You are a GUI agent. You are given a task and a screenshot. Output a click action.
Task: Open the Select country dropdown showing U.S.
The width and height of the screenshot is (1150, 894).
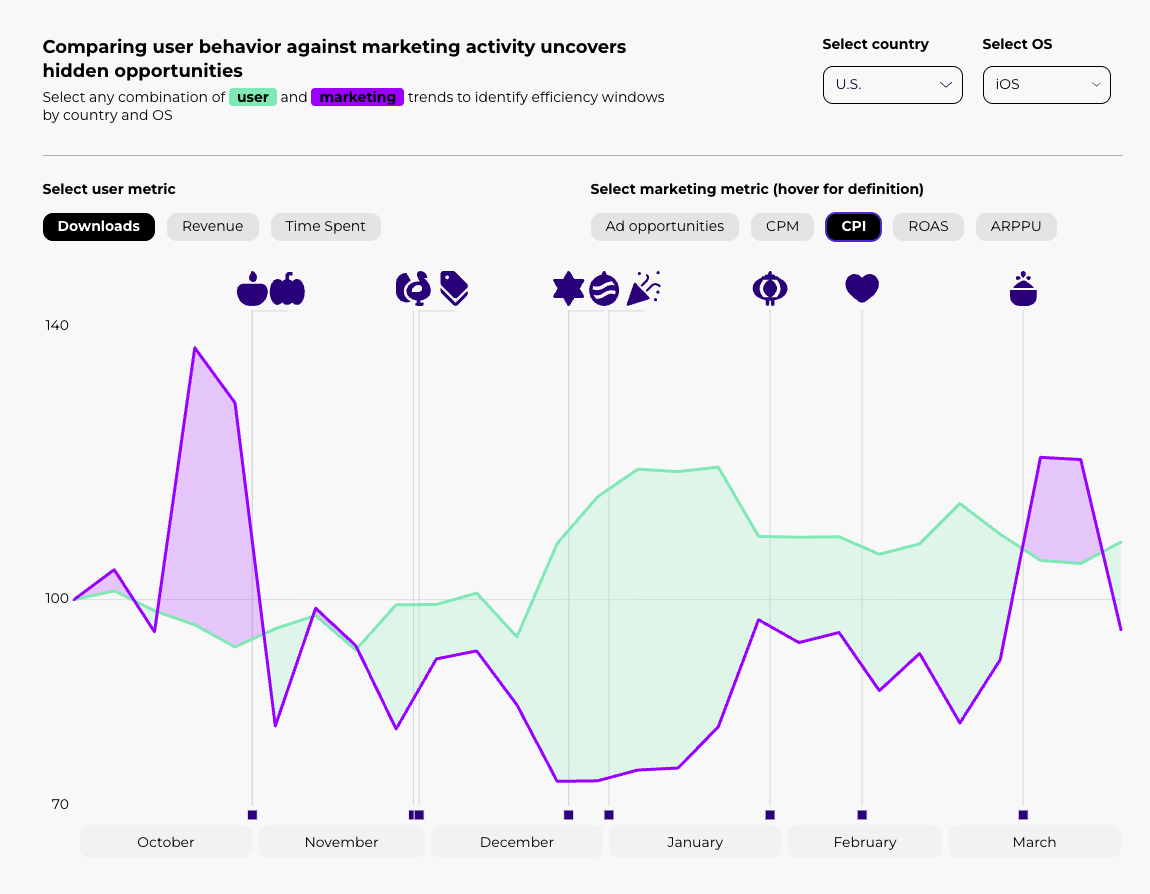point(892,85)
